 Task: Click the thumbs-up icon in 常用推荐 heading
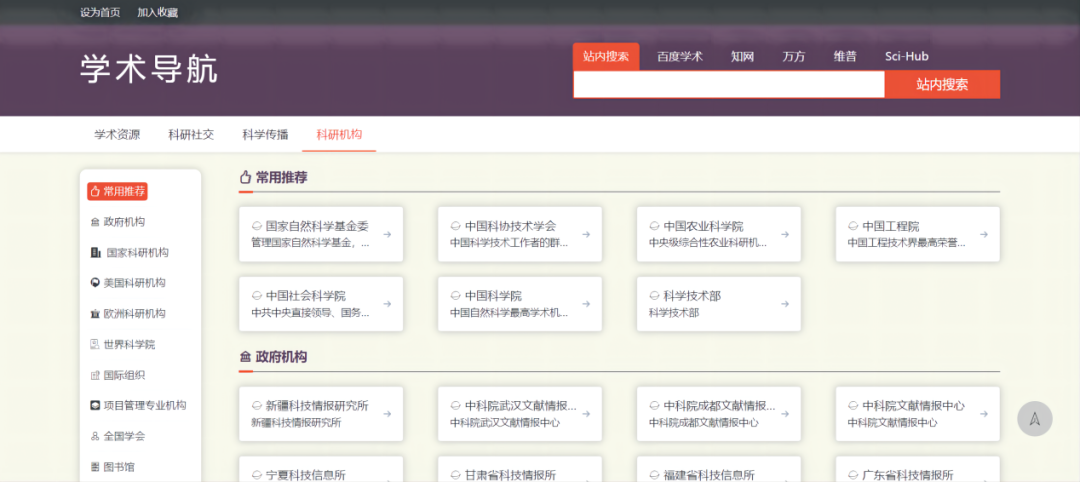pos(245,178)
